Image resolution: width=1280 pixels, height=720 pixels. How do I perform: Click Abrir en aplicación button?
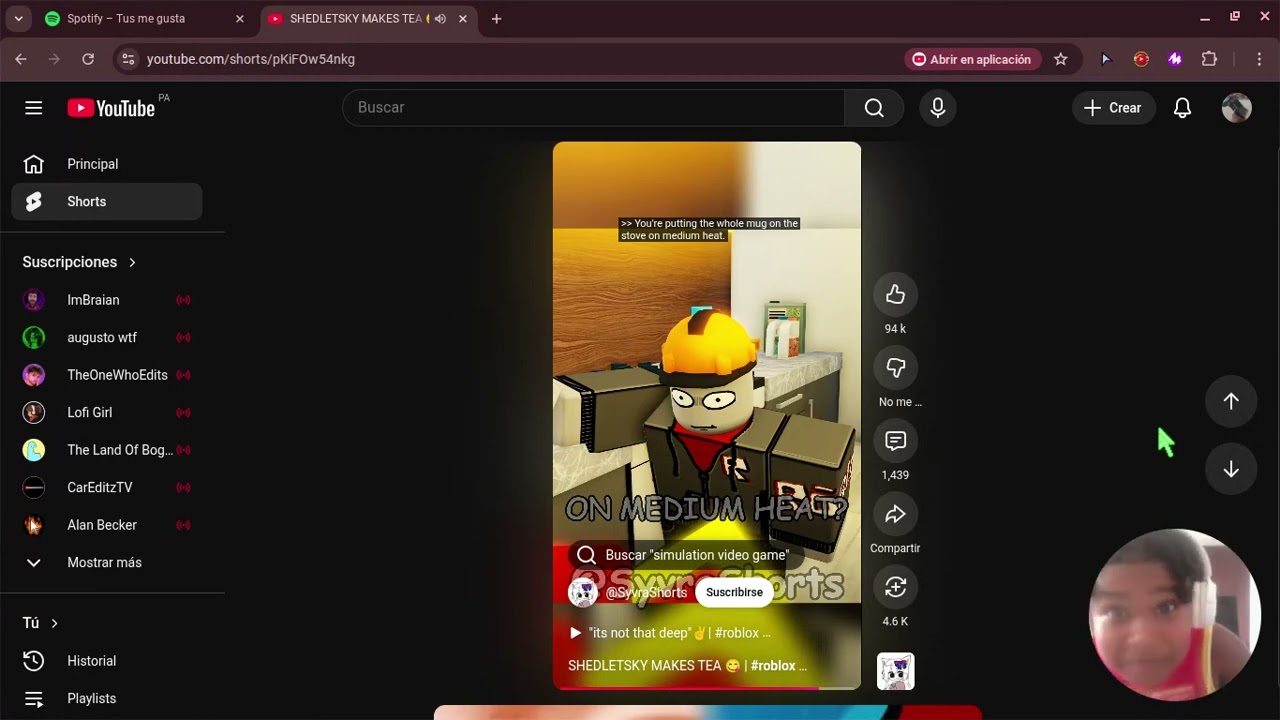coord(971,59)
